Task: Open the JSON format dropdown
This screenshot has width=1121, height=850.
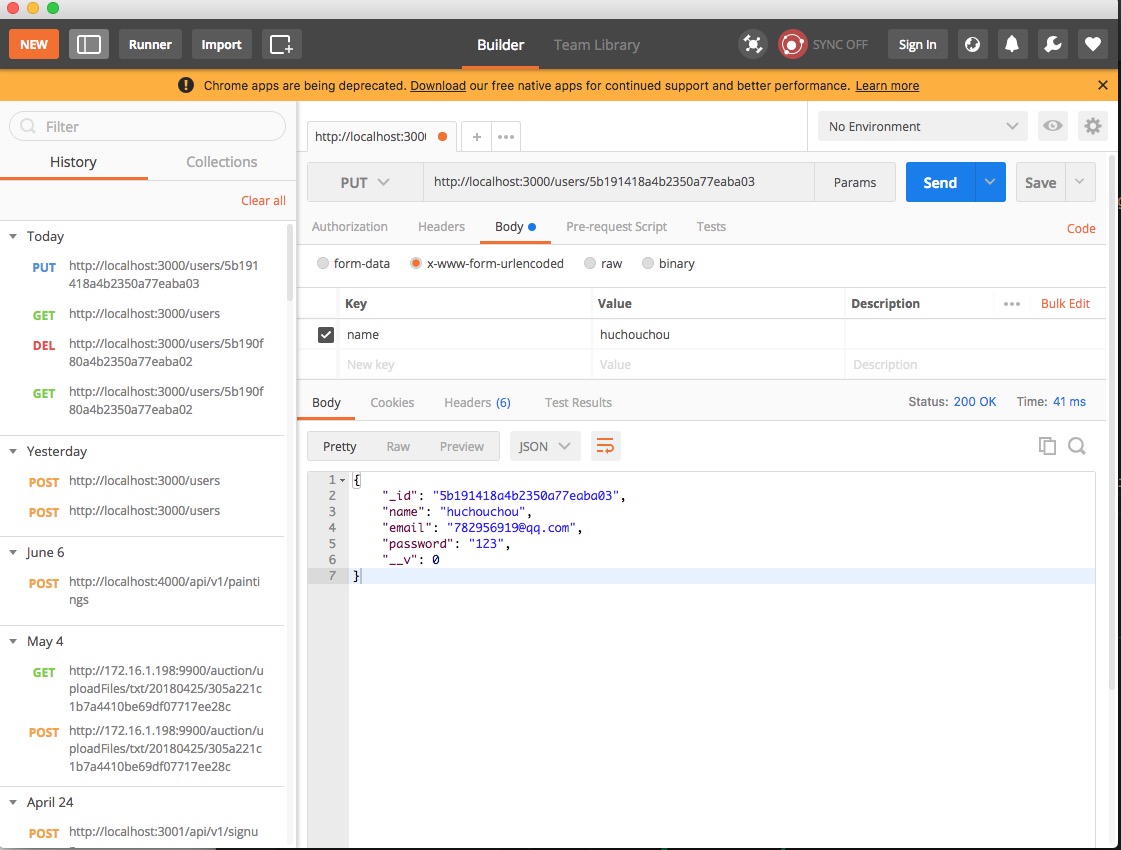Action: (545, 446)
